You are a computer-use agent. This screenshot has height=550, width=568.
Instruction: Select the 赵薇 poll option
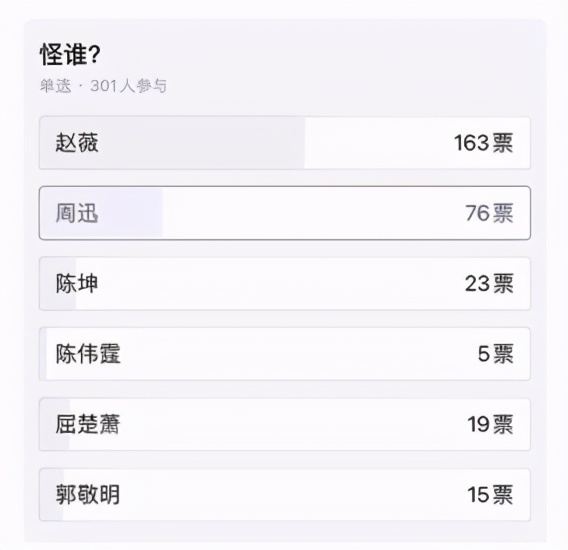coord(285,143)
